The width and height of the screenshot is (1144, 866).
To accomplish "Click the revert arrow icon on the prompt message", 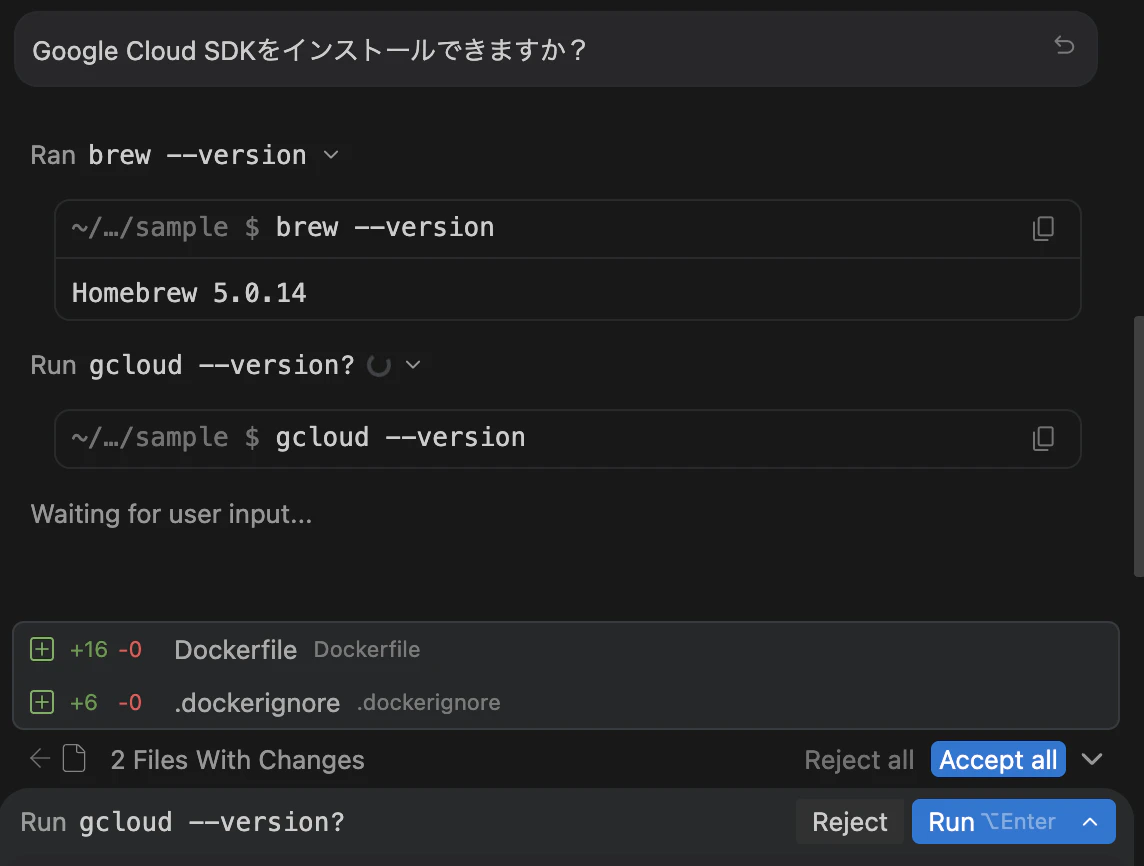I will point(1064,45).
